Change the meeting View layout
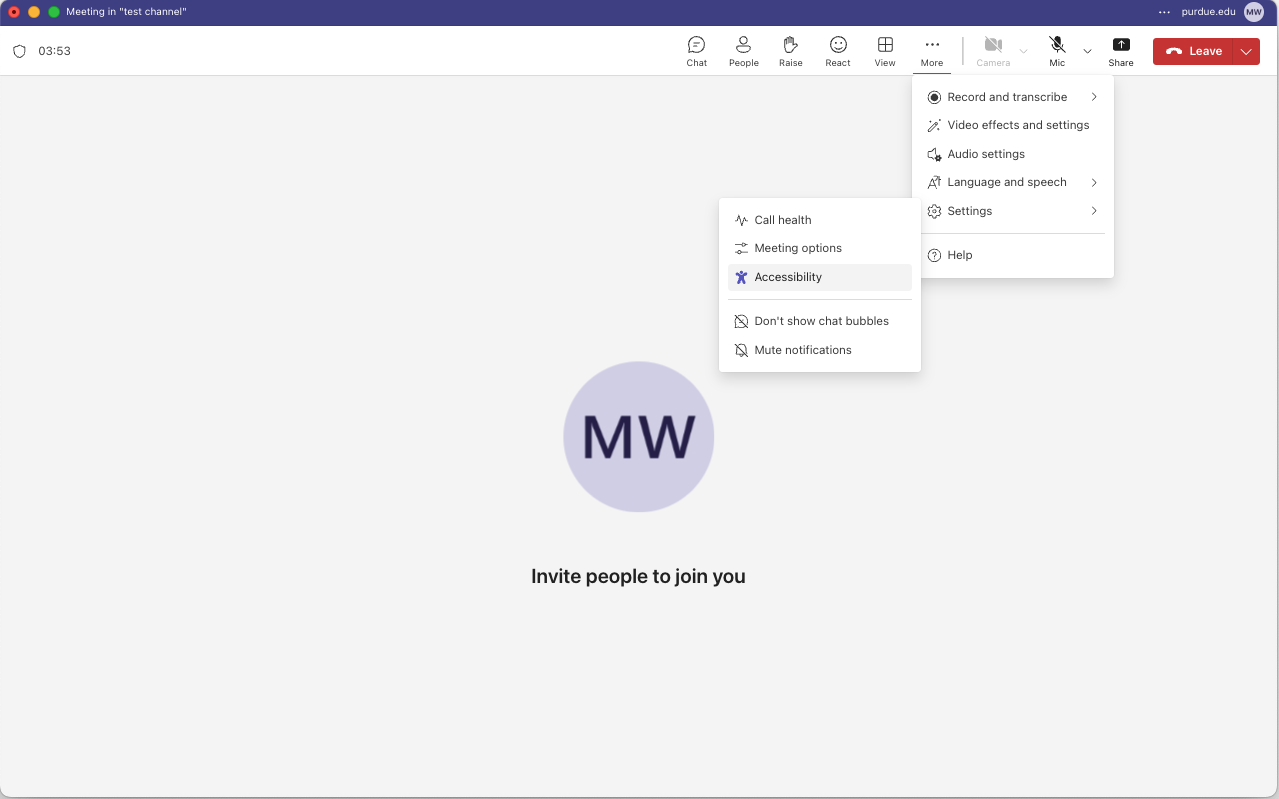This screenshot has width=1279, height=799. point(885,51)
